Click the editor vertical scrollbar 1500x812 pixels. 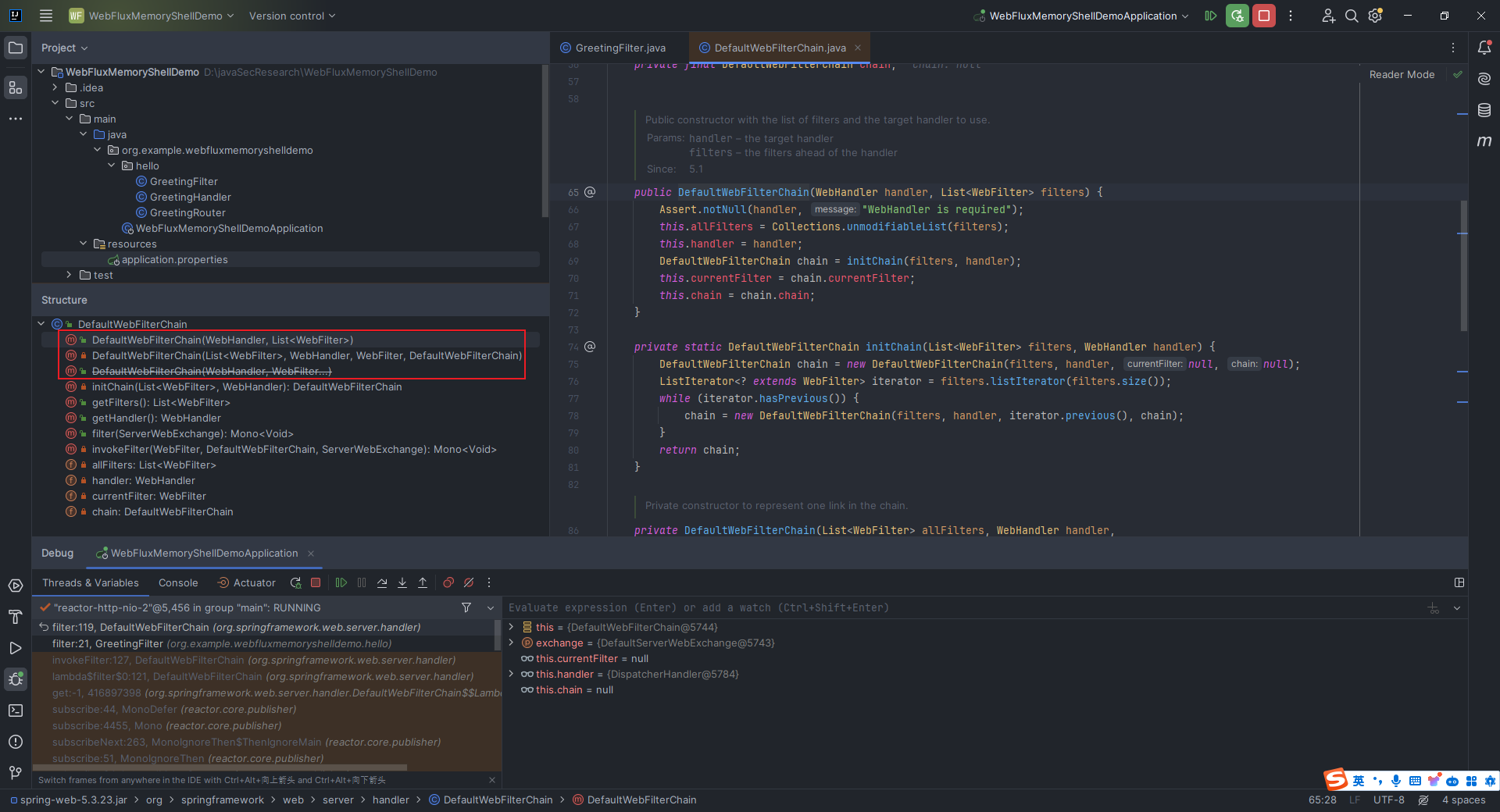tap(1463, 265)
